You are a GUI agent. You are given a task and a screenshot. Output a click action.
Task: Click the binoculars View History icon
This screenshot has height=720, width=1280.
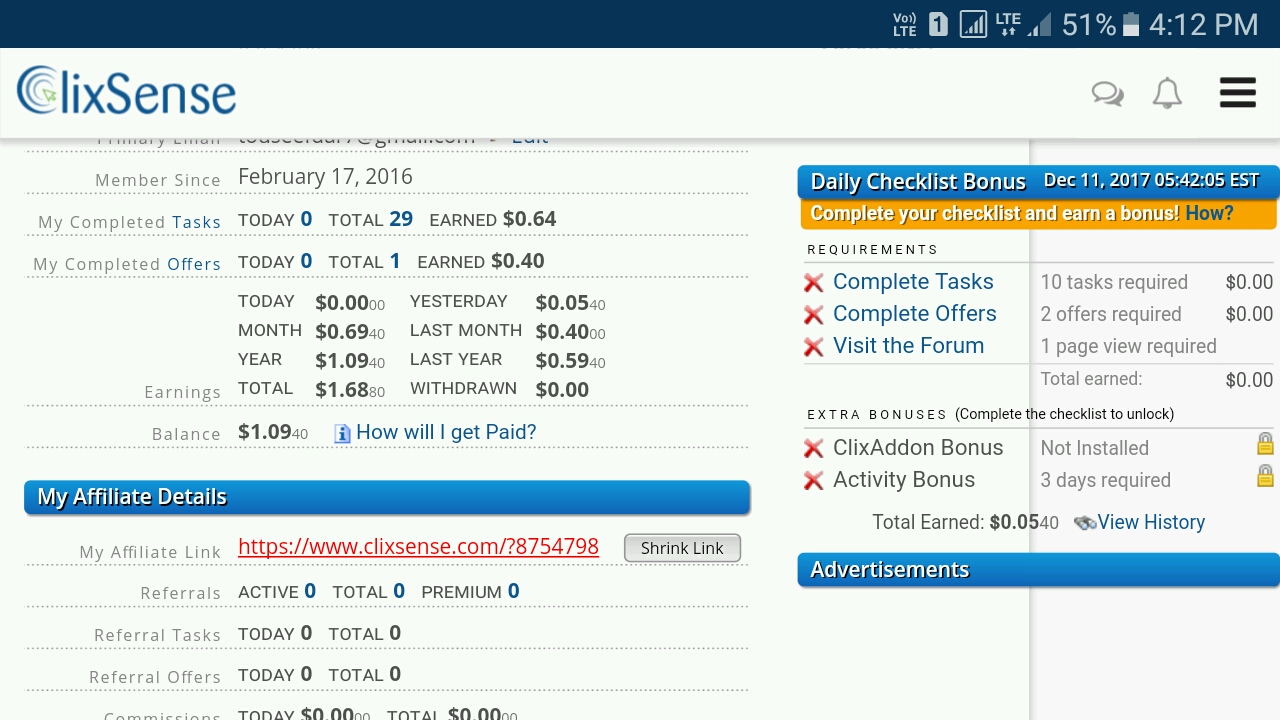pyautogui.click(x=1084, y=522)
